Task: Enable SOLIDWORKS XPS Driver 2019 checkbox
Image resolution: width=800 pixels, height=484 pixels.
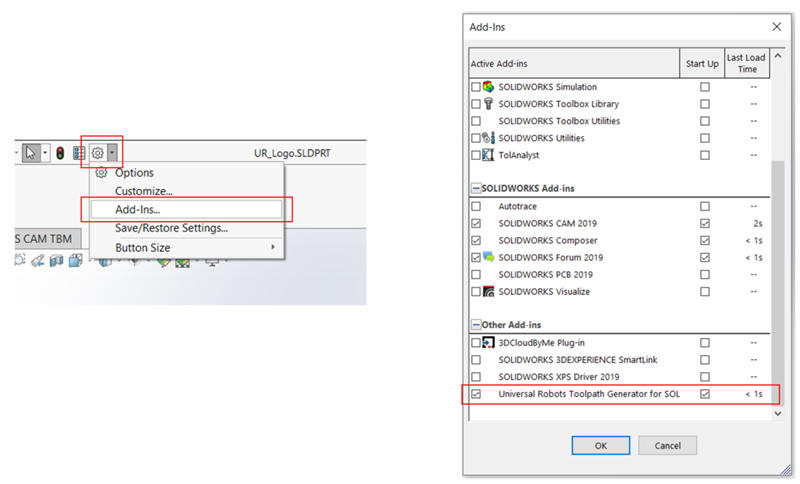Action: coord(476,377)
